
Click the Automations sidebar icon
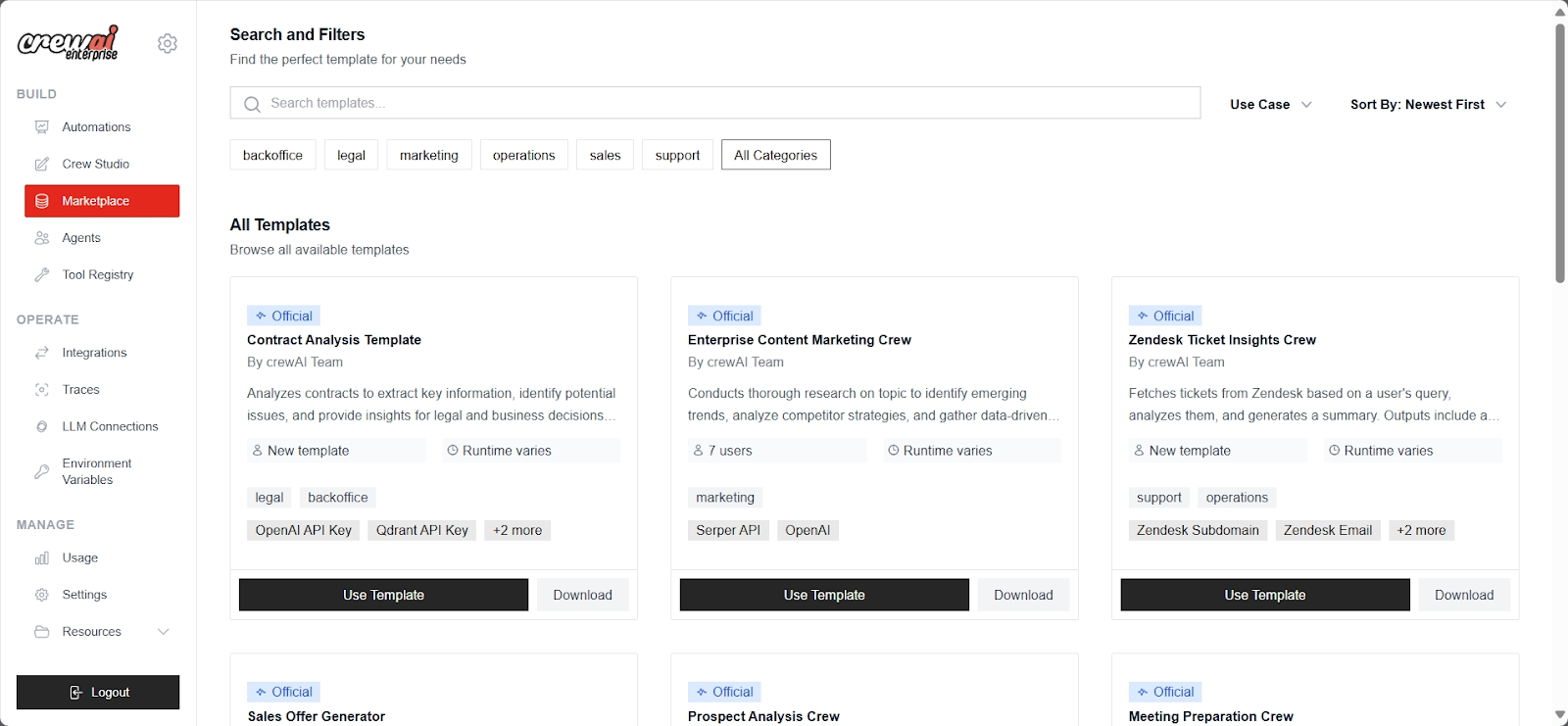42,127
